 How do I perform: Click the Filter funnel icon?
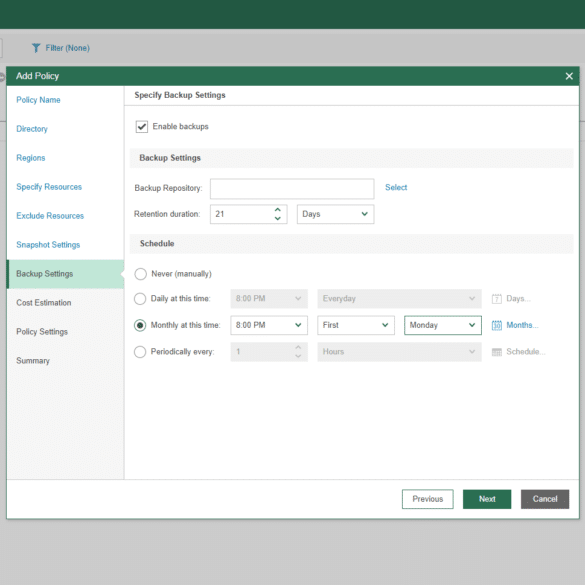pyautogui.click(x=36, y=48)
